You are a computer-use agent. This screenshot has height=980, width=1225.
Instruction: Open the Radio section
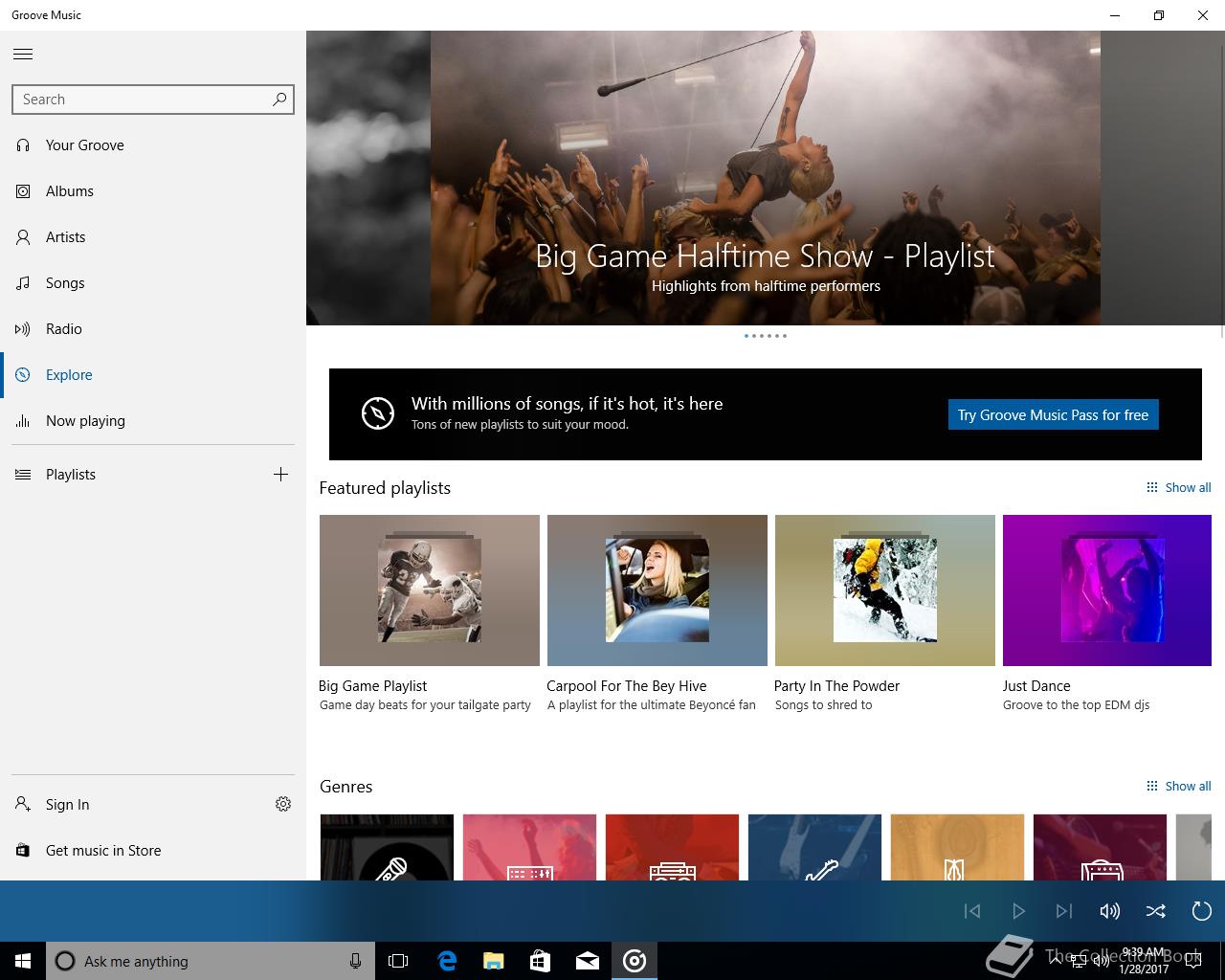pyautogui.click(x=153, y=329)
